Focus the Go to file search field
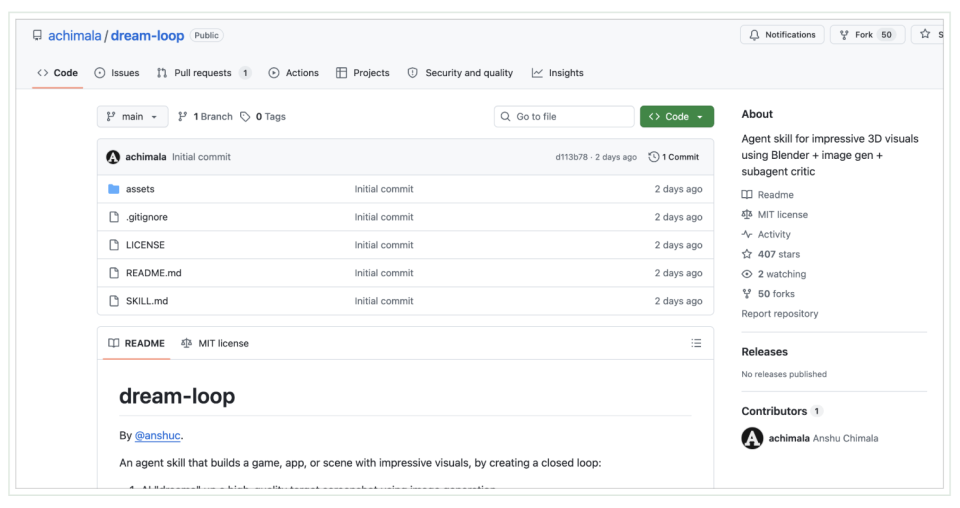The height and width of the screenshot is (508, 960). (x=564, y=116)
